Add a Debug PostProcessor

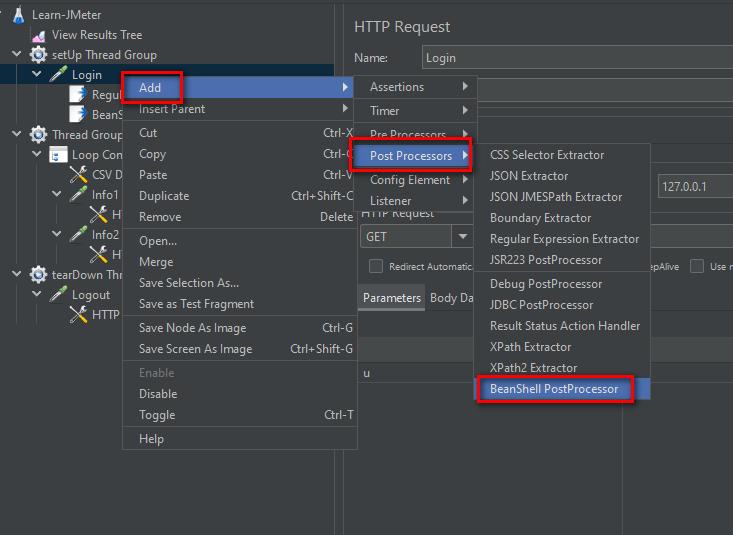pos(562,284)
